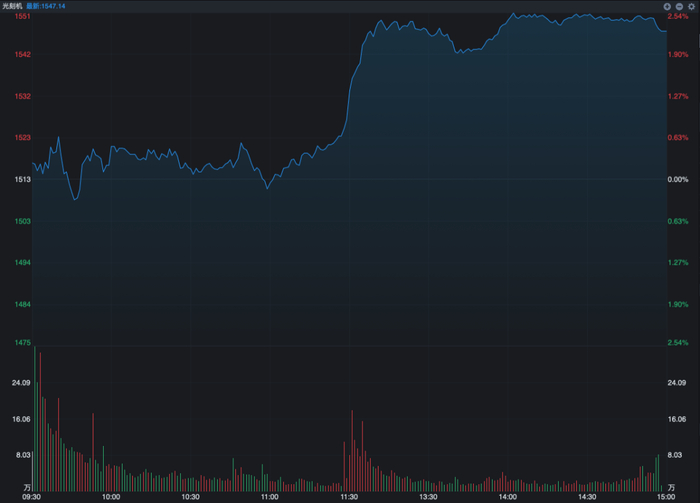Click the tallest green opening volume bar
This screenshot has height=503, width=700.
[35, 419]
